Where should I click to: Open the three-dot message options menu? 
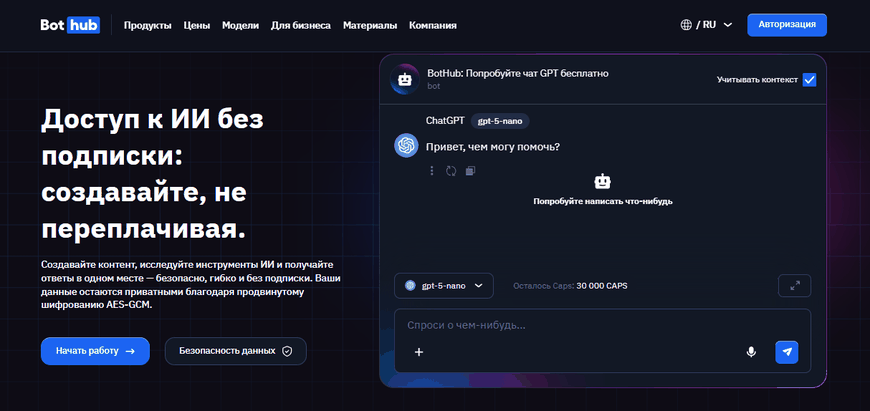click(x=432, y=171)
